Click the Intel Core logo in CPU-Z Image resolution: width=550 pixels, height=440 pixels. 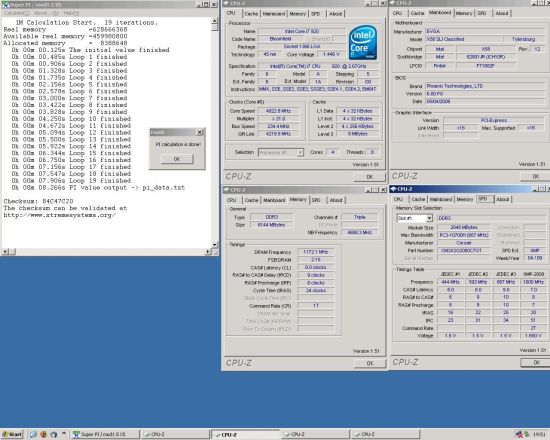coord(363,42)
